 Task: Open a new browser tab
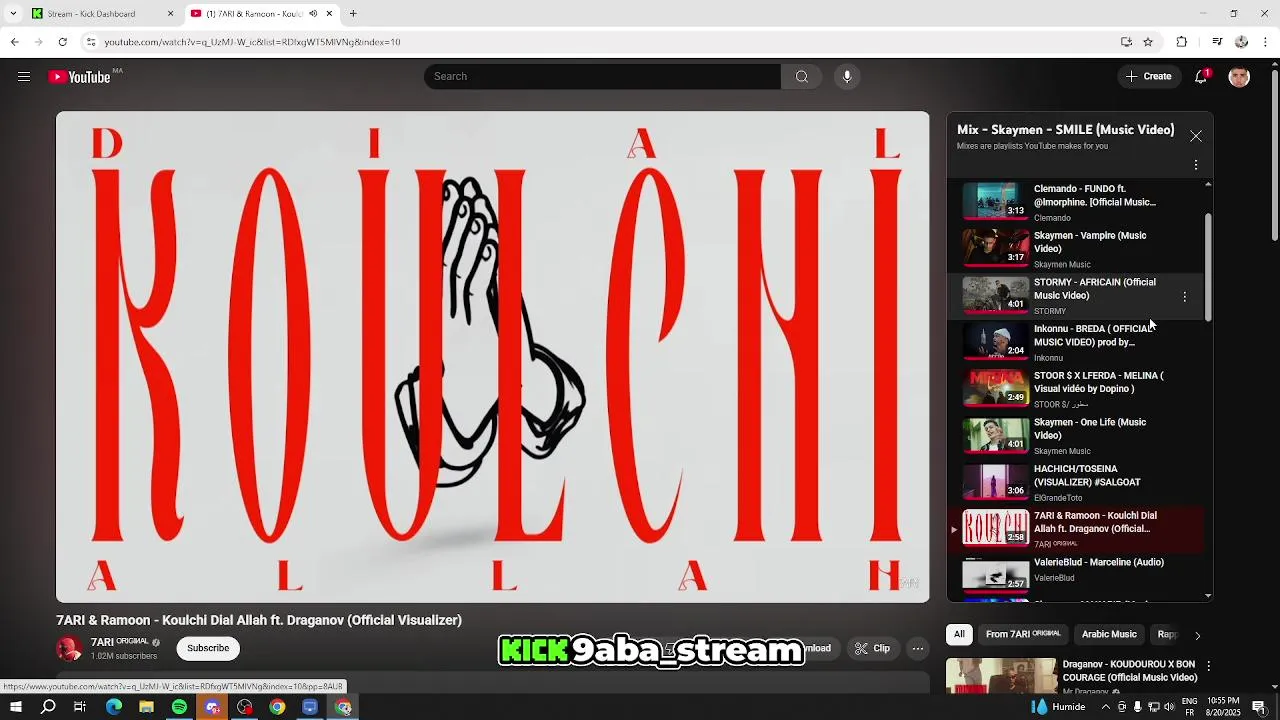(353, 14)
